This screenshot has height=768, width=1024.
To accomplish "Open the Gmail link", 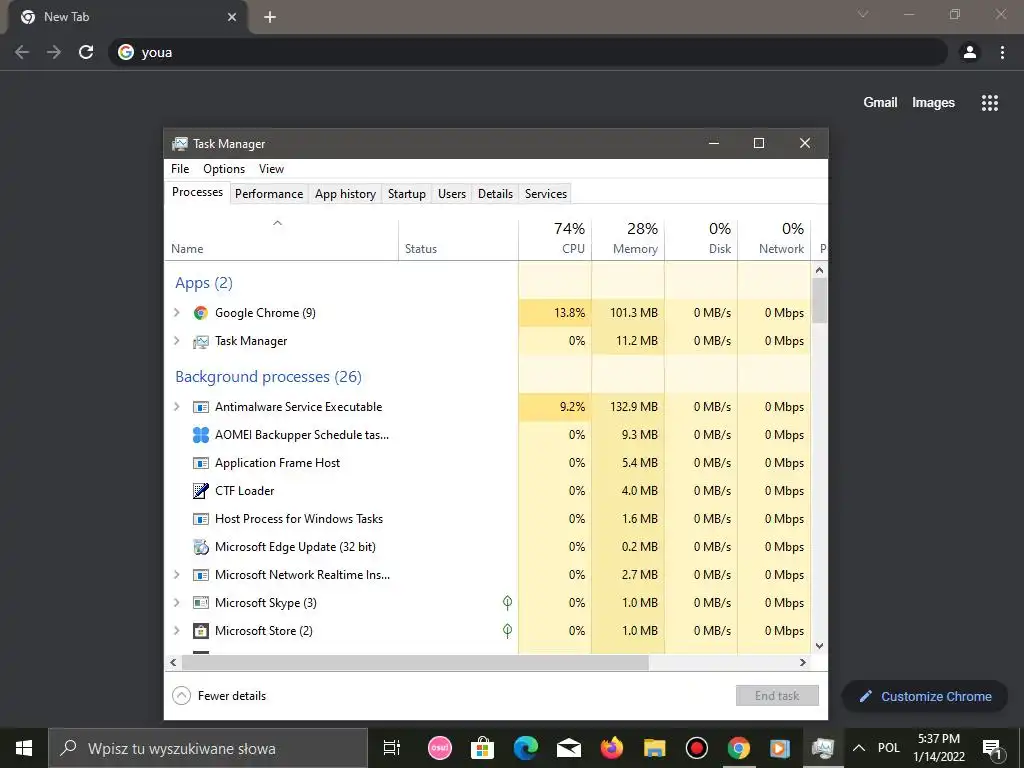I will point(880,103).
